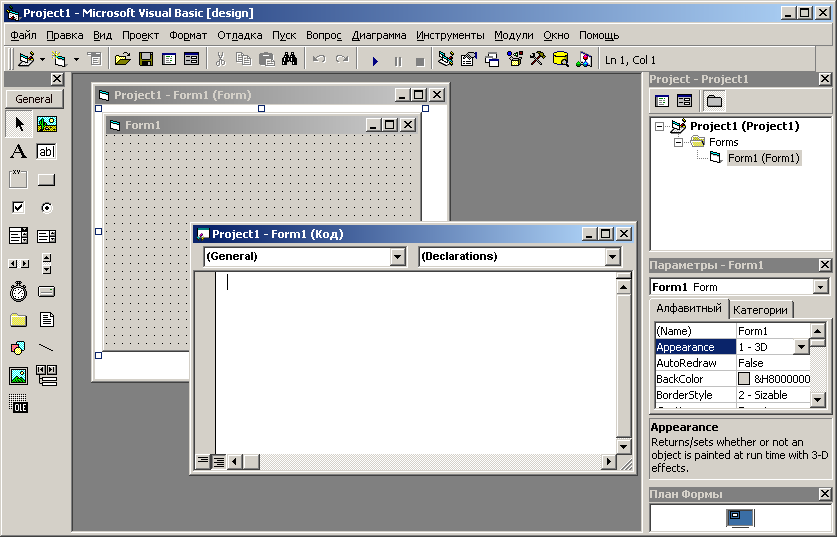
Task: Select the Label control tool
Action: pyautogui.click(x=18, y=152)
